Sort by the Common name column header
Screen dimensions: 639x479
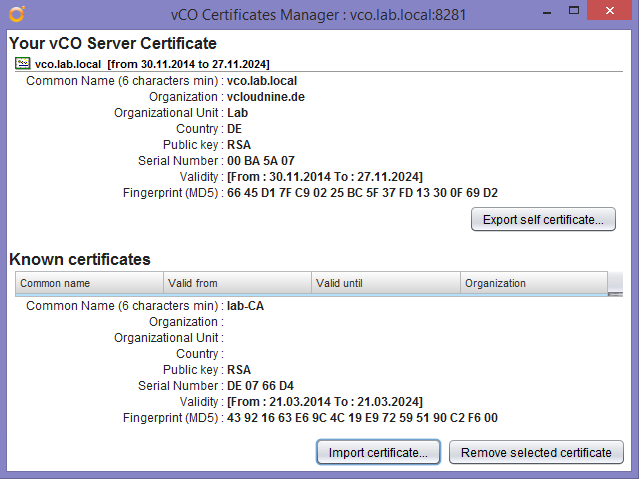(x=90, y=283)
